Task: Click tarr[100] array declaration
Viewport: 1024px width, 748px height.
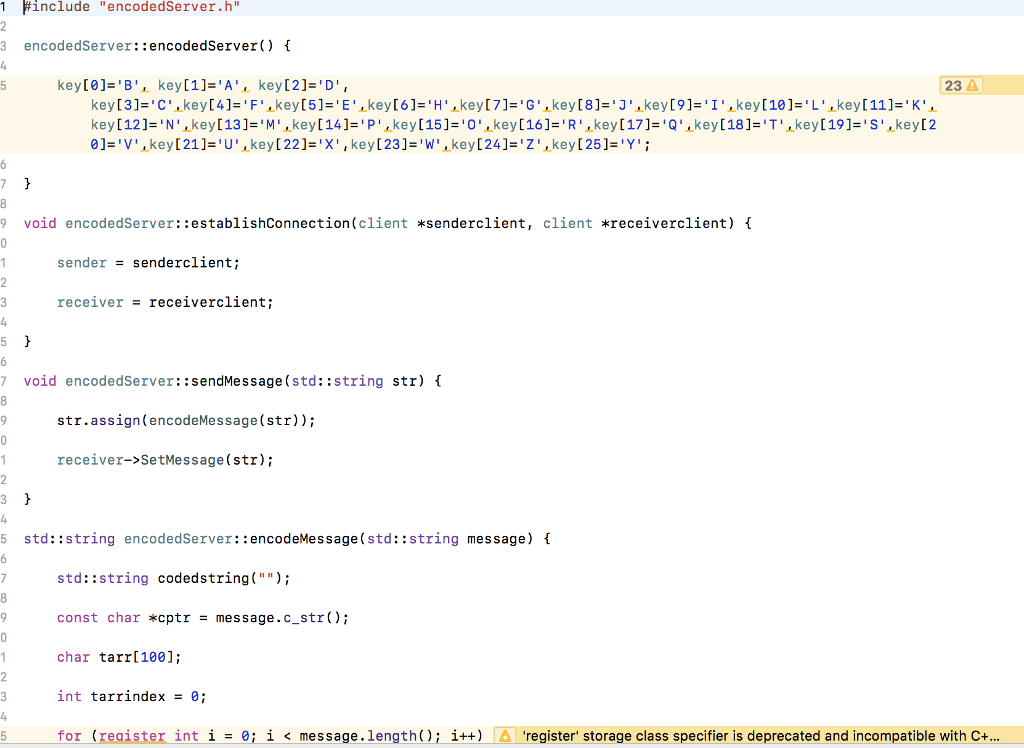Action: click(136, 657)
